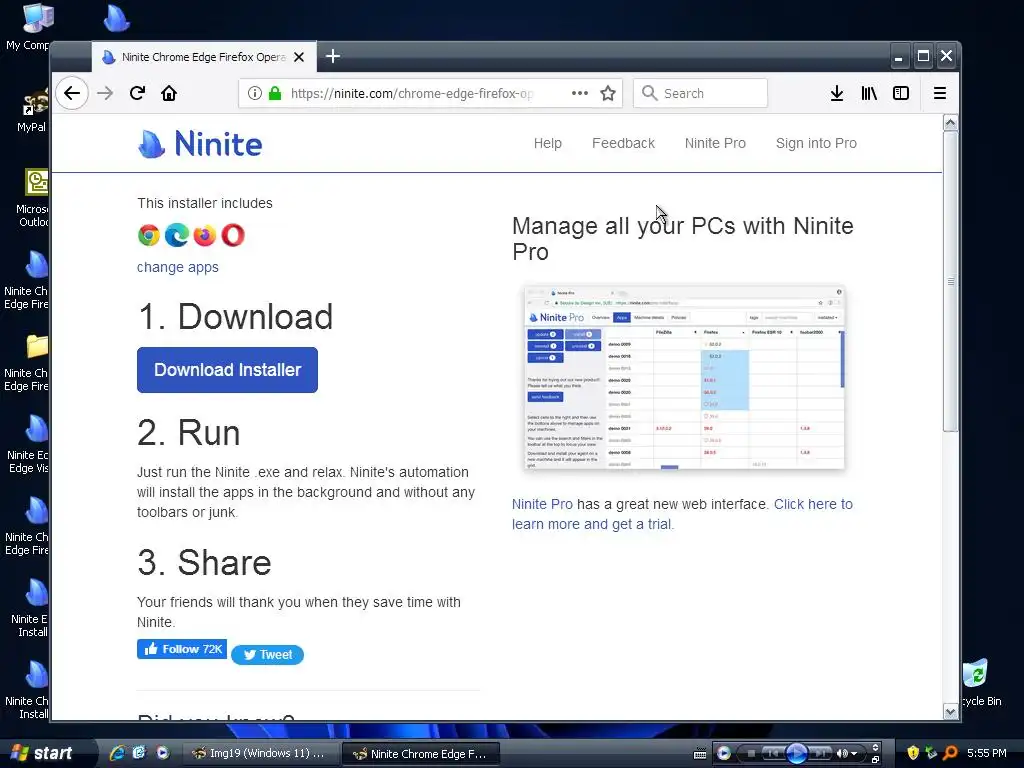
Task: Open the browser home page icon
Action: 169,93
